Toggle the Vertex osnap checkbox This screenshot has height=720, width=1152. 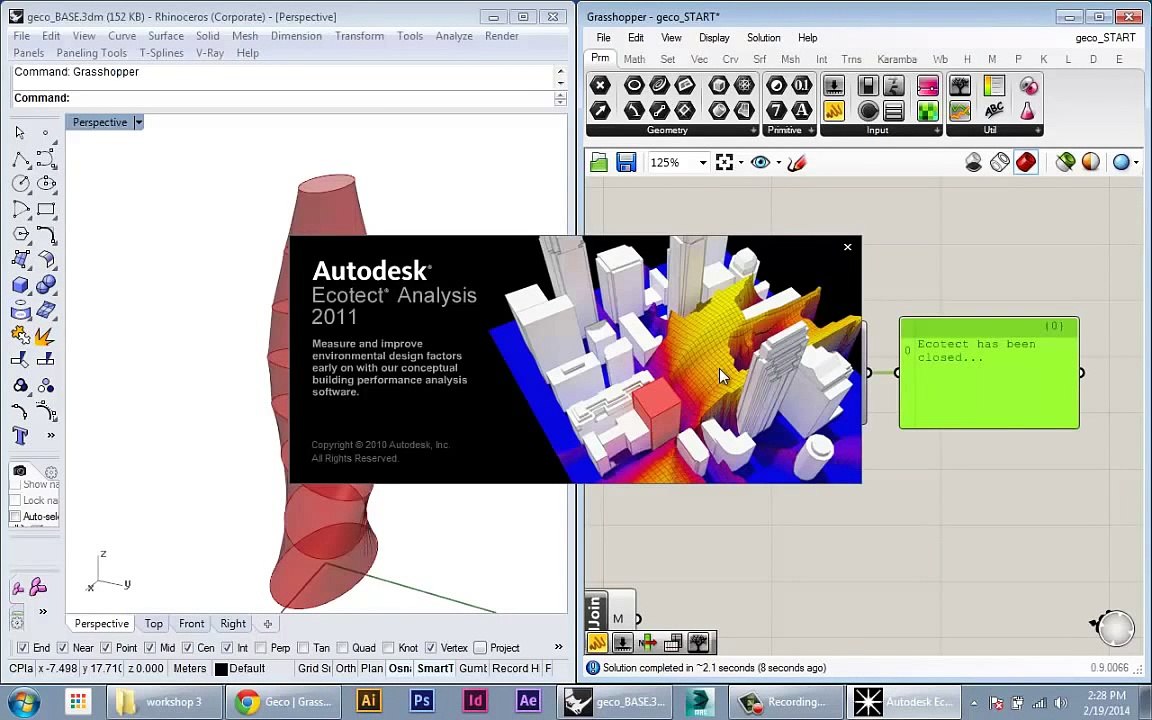coord(431,647)
